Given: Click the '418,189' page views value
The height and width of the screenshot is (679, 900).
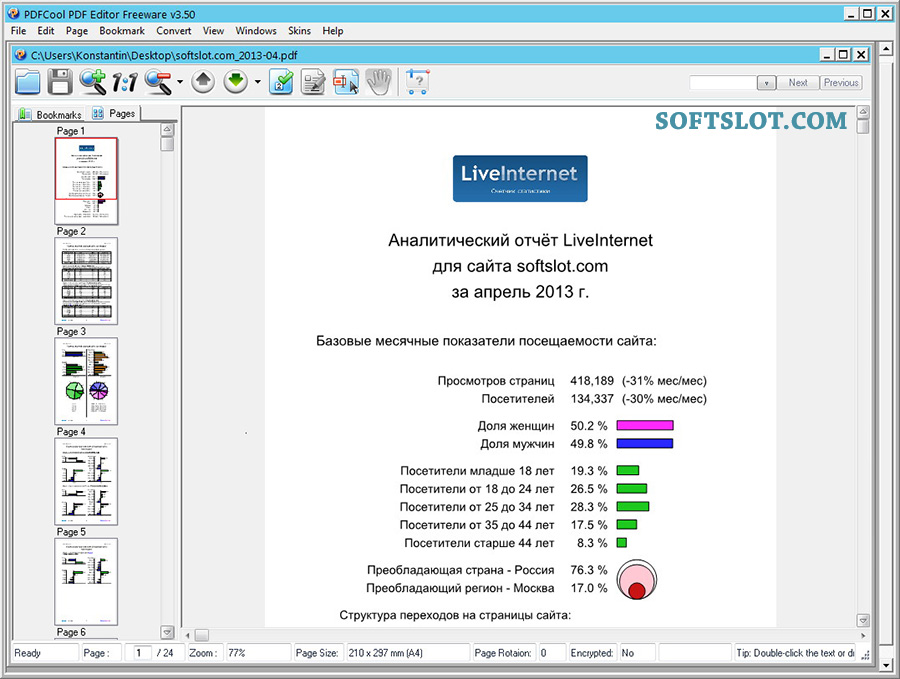Looking at the screenshot, I should pos(592,381).
